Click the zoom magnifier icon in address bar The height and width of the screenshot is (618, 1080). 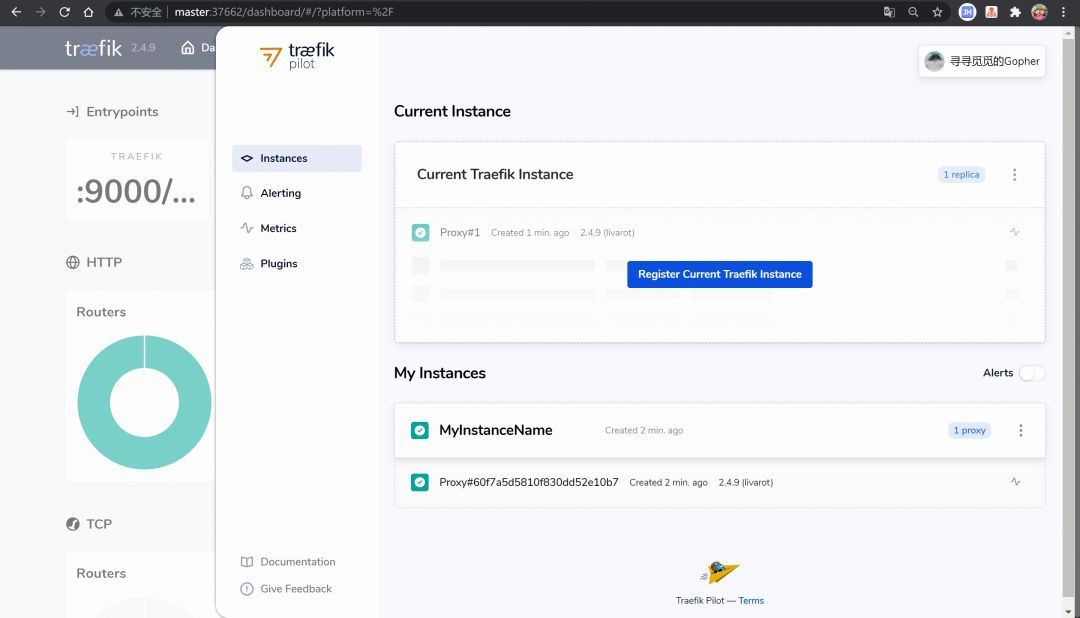[x=913, y=12]
